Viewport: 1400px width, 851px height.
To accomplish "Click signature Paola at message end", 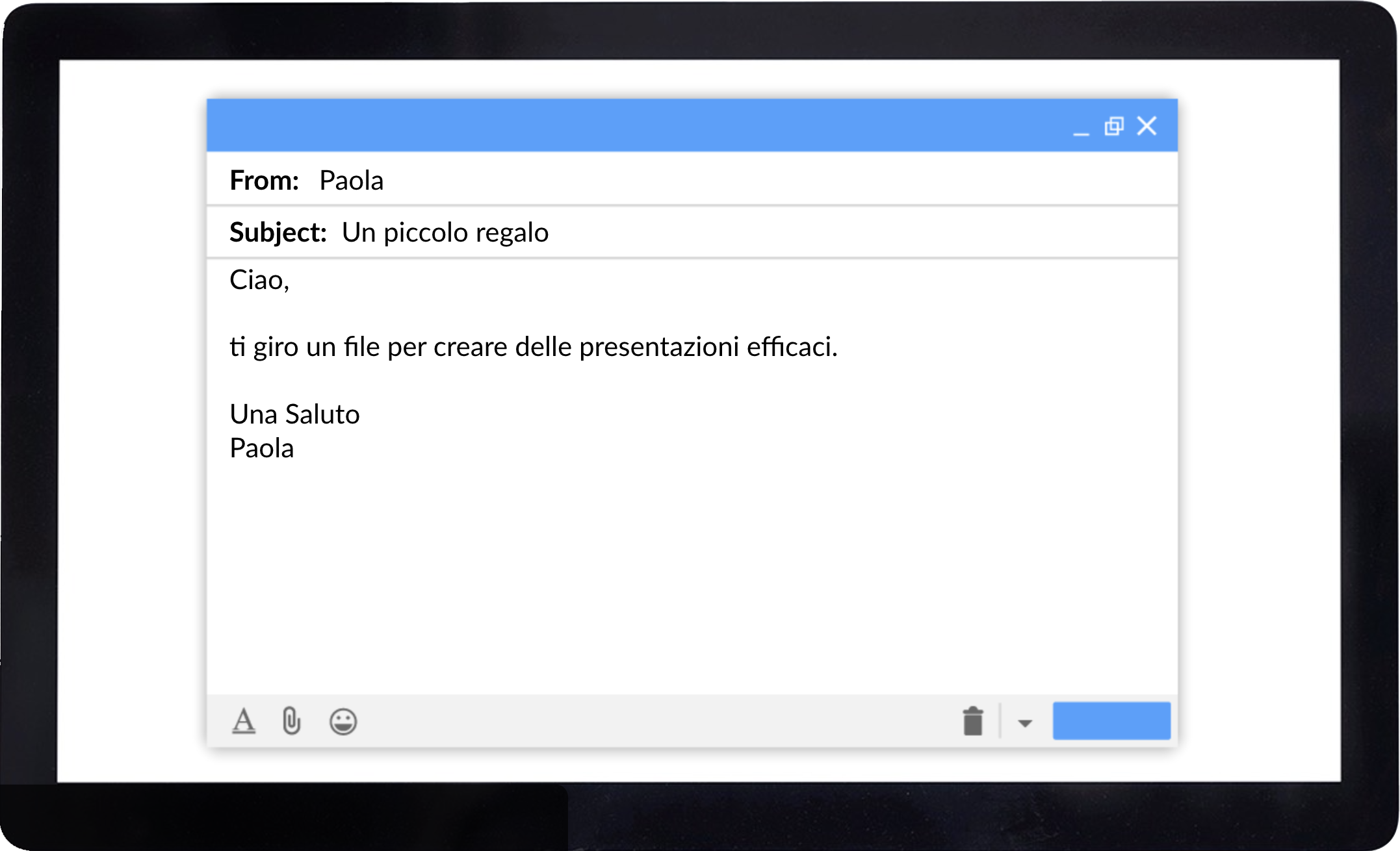I will coord(261,448).
